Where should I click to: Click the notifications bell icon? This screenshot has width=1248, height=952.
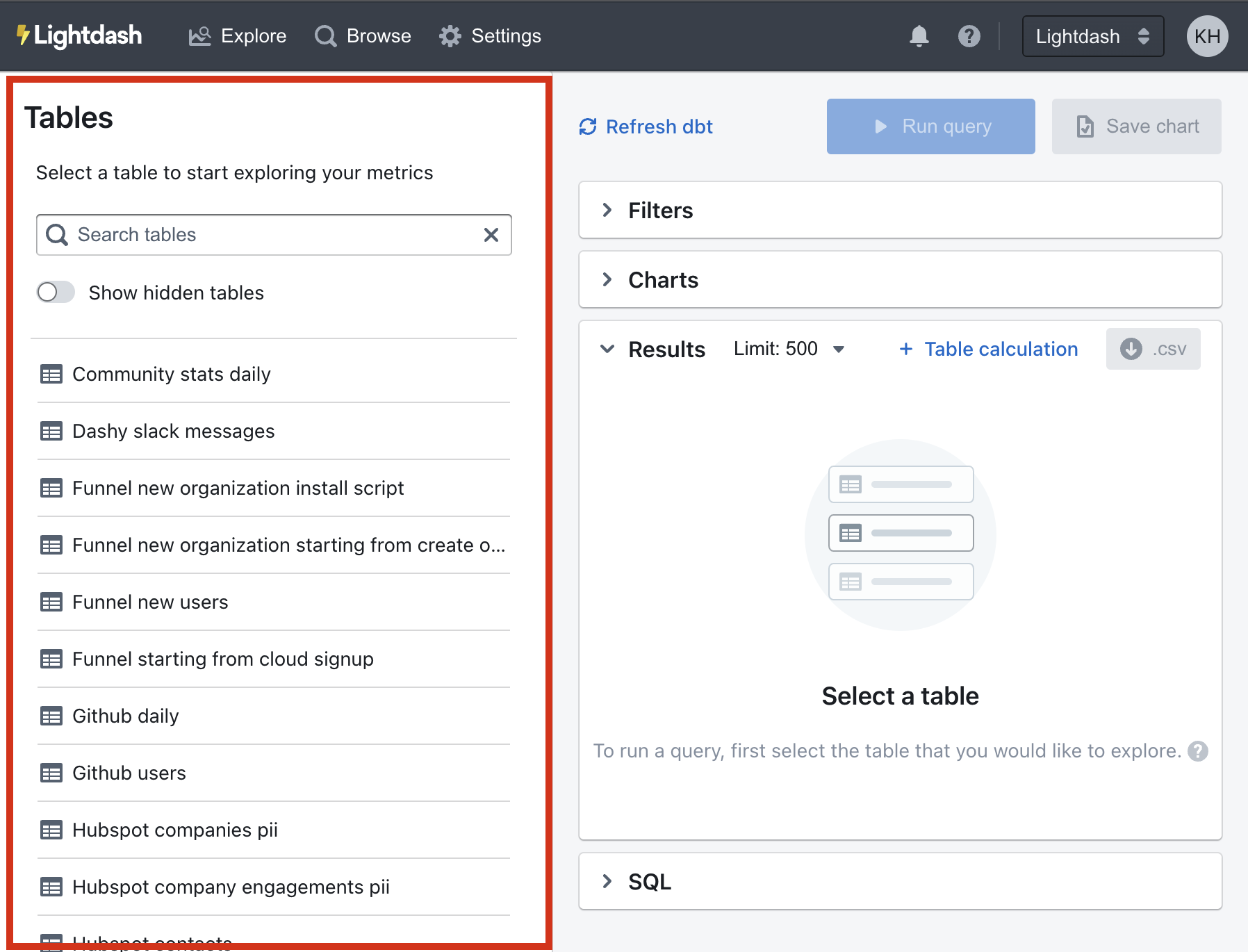click(919, 36)
